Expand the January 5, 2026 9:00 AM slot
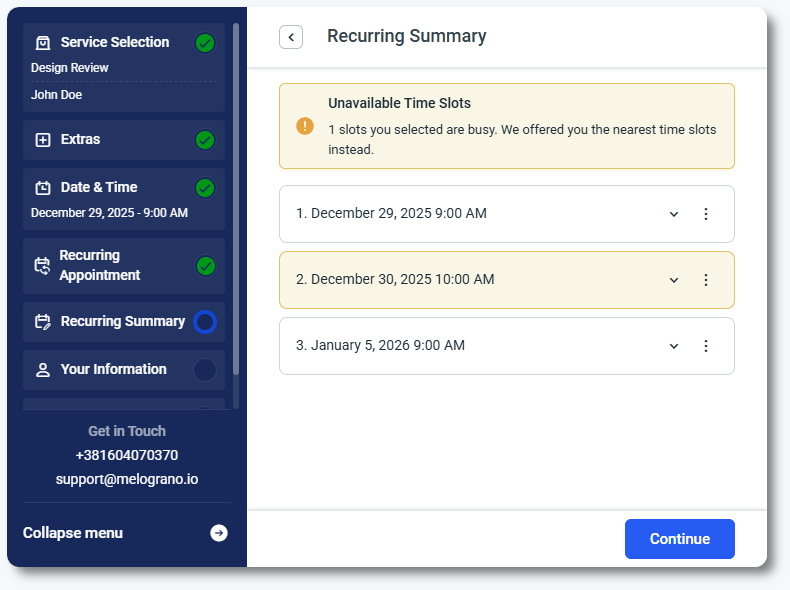 (x=673, y=346)
